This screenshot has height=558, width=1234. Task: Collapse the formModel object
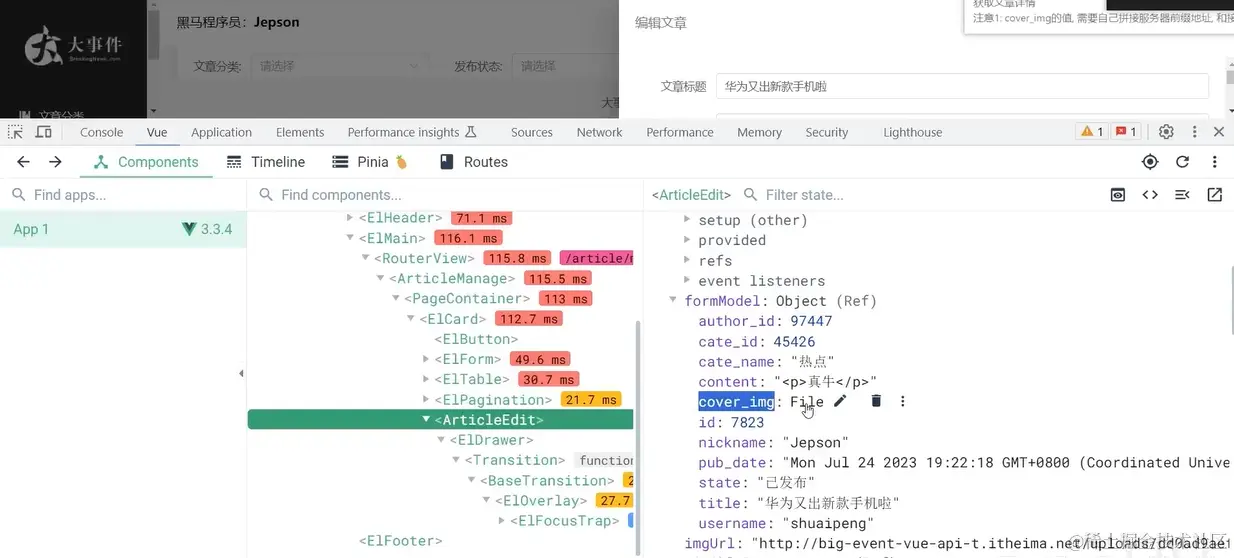pyautogui.click(x=672, y=301)
